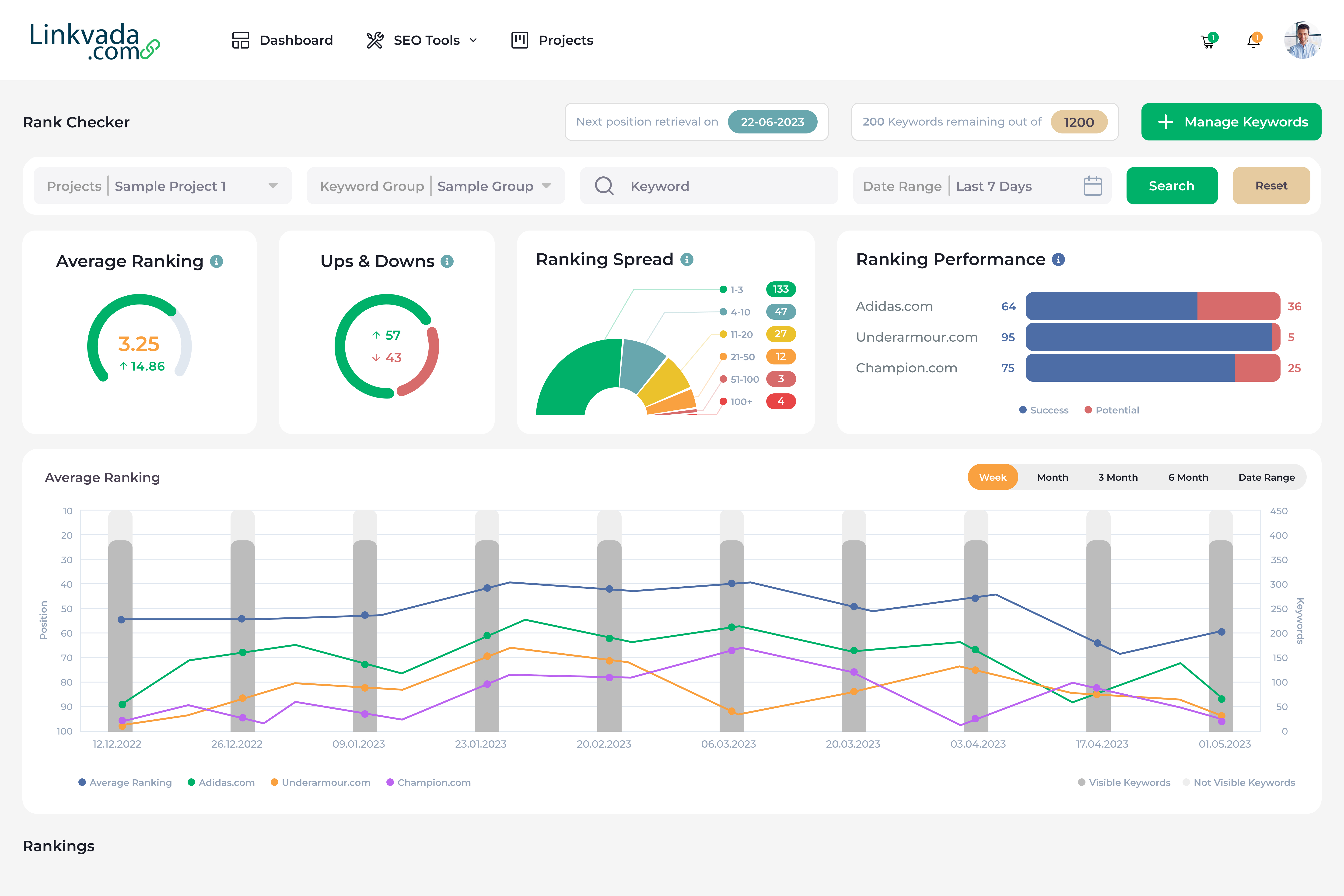Screen dimensions: 1344x896
Task: Expand the SEO Tools menu chevron
Action: (473, 41)
